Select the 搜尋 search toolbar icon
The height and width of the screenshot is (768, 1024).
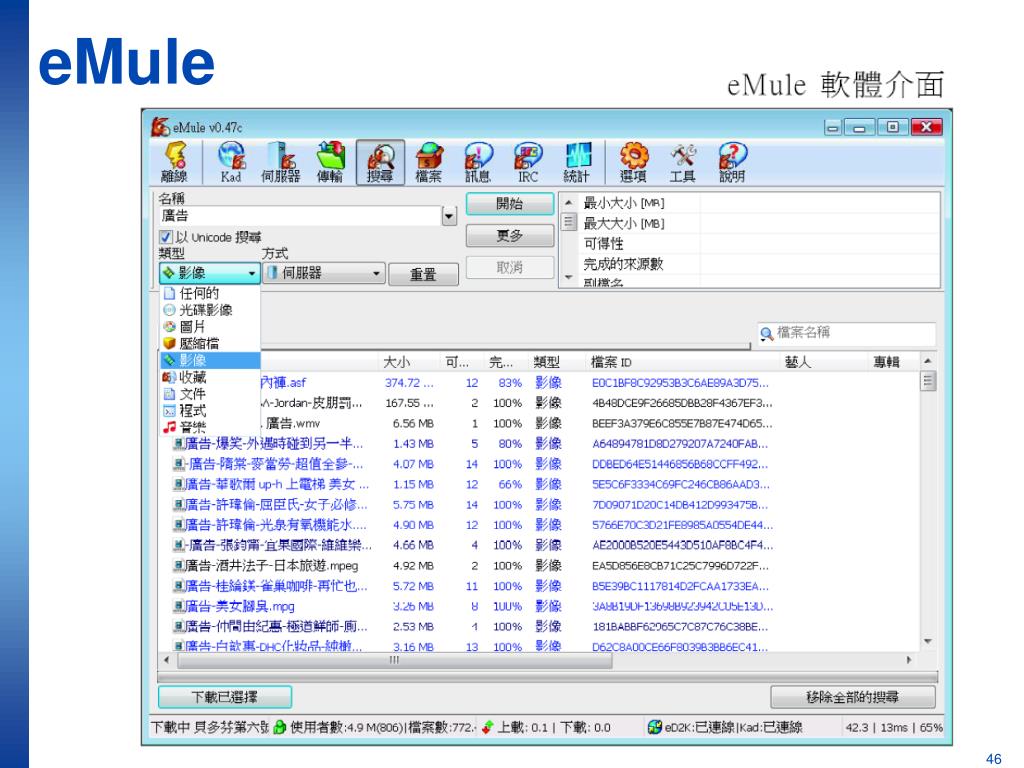tap(380, 162)
